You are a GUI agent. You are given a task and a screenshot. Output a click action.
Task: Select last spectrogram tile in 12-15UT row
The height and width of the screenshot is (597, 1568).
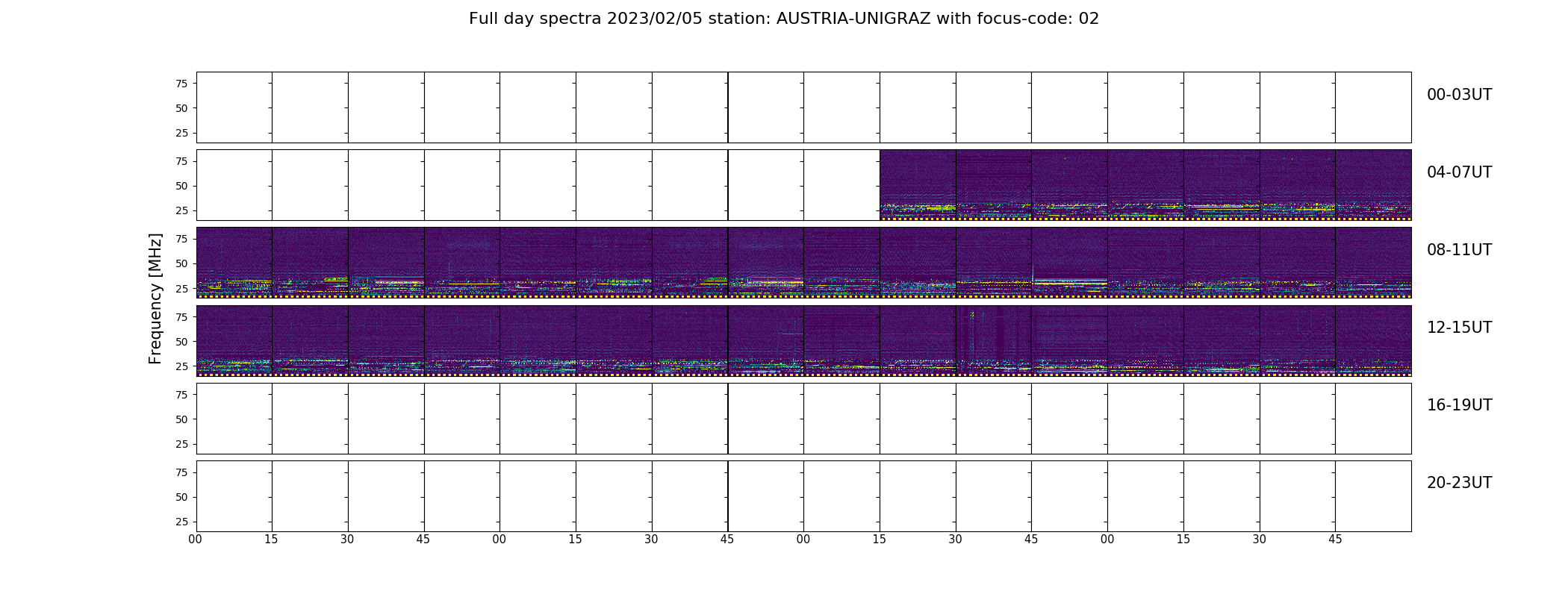click(1373, 340)
